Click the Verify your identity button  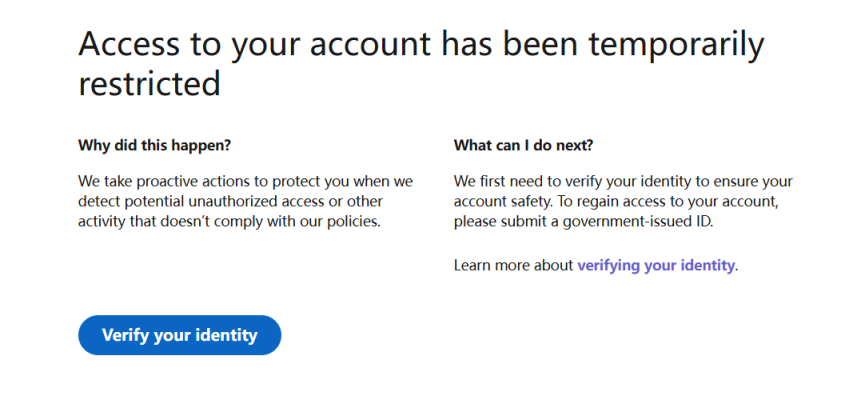click(180, 335)
